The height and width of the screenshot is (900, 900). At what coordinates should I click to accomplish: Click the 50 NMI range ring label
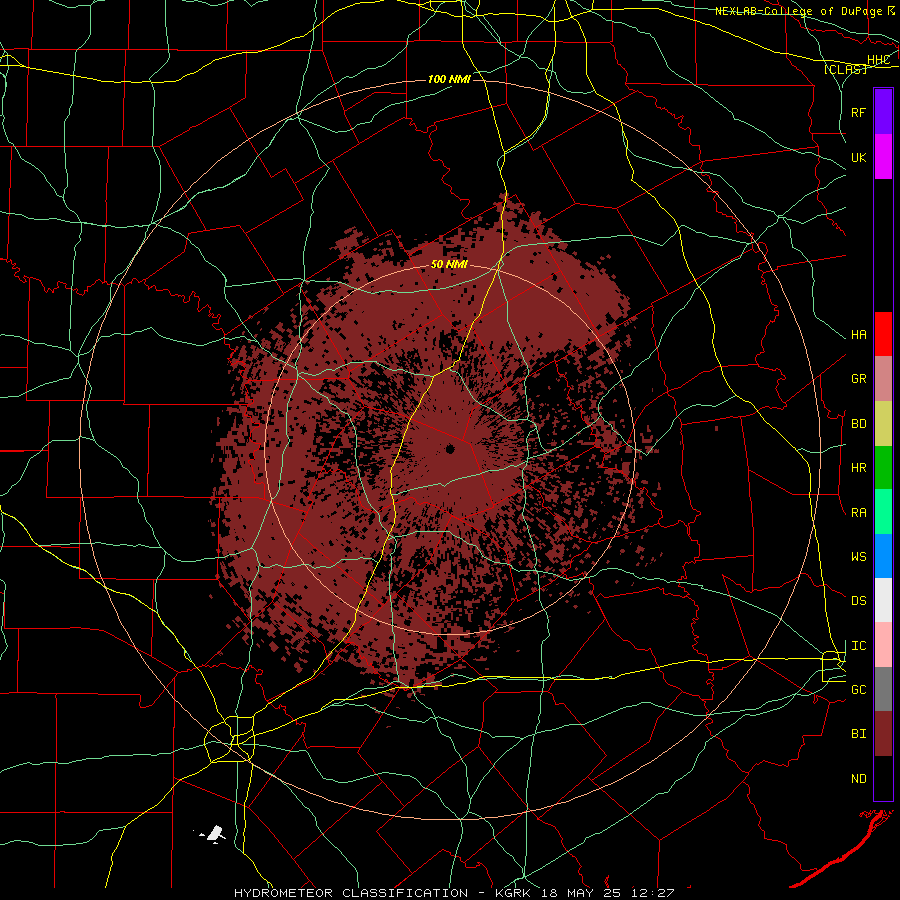click(x=449, y=265)
